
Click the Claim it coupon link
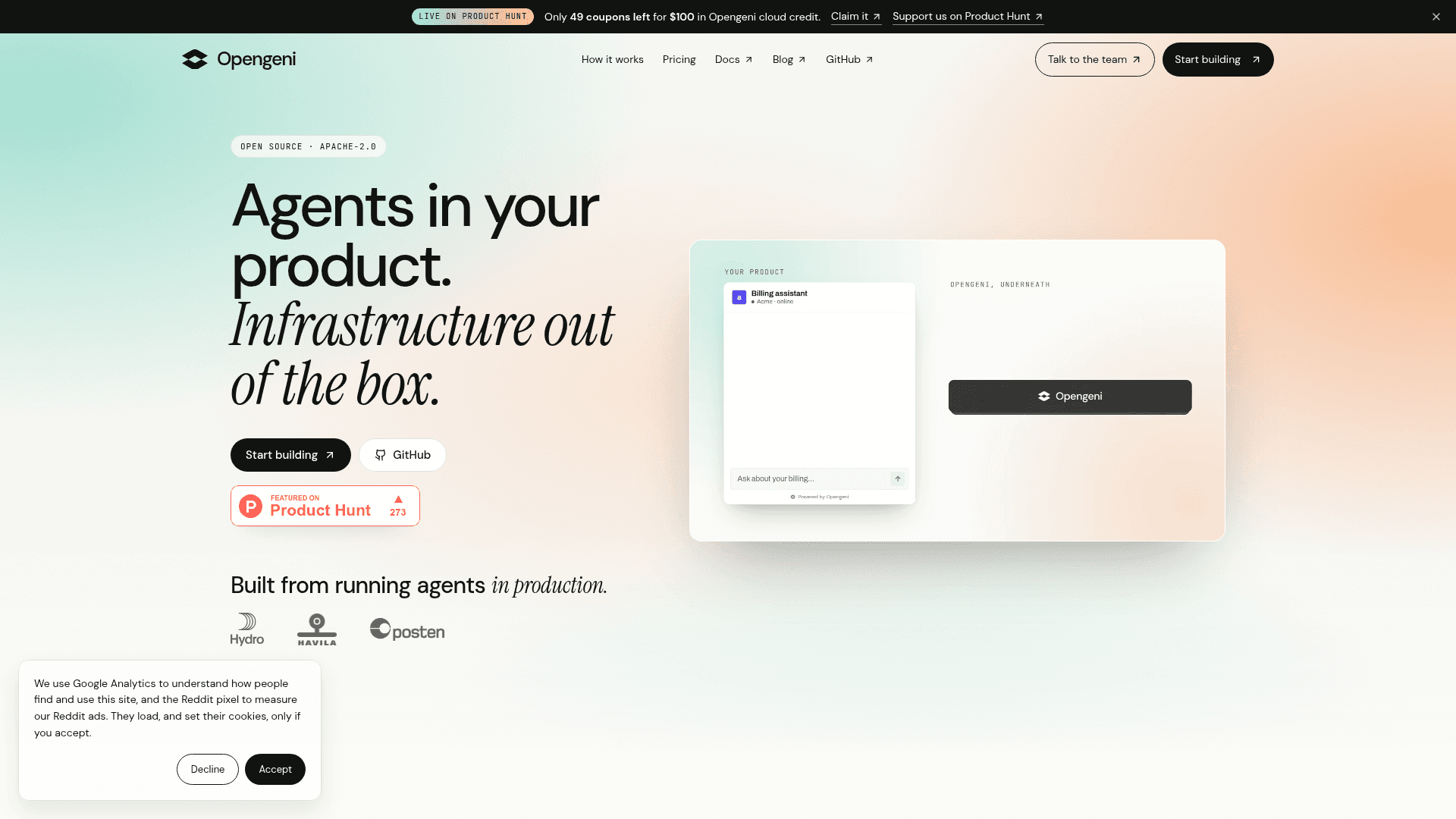856,17
